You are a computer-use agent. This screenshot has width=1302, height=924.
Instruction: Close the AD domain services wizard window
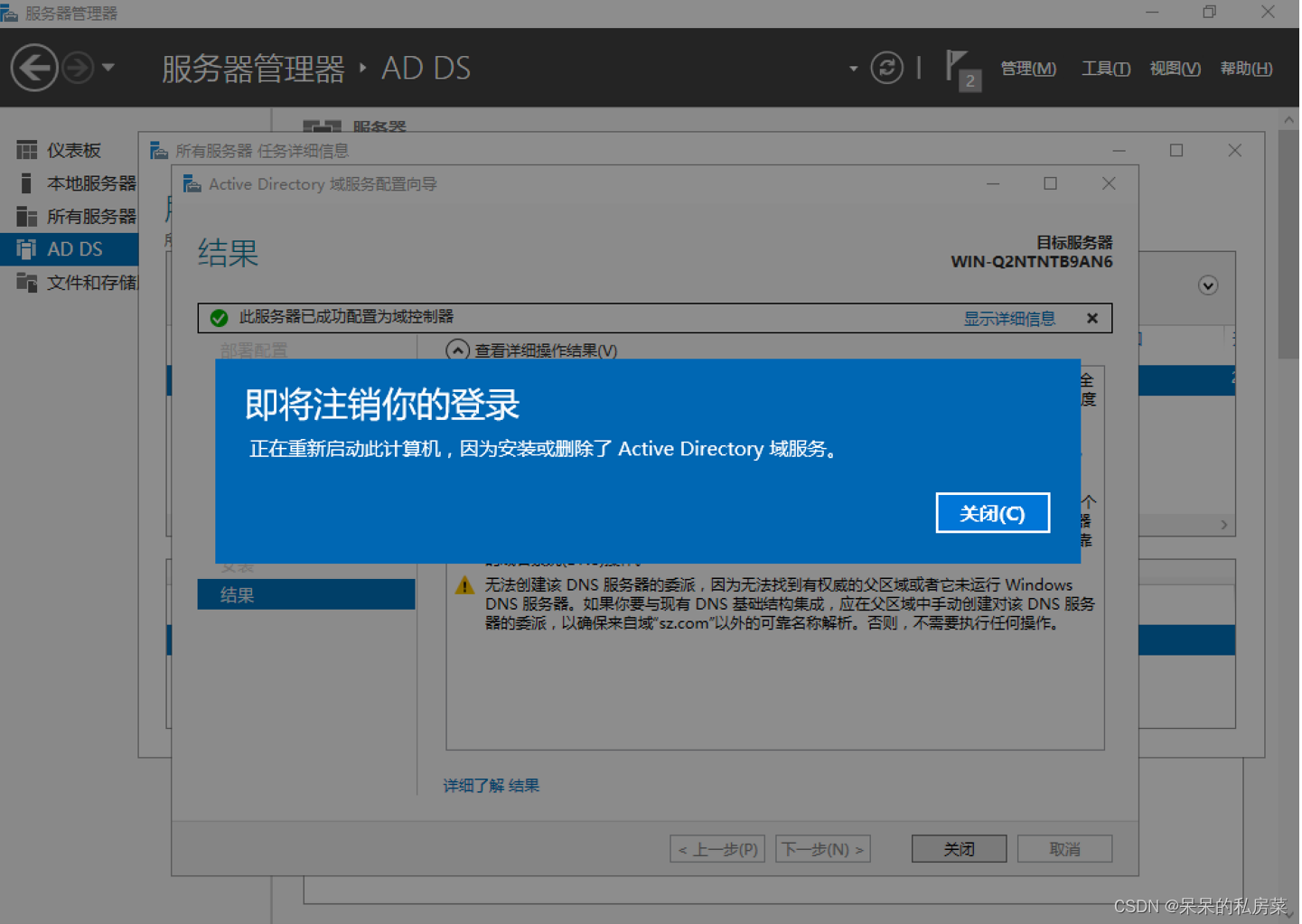click(x=1109, y=183)
